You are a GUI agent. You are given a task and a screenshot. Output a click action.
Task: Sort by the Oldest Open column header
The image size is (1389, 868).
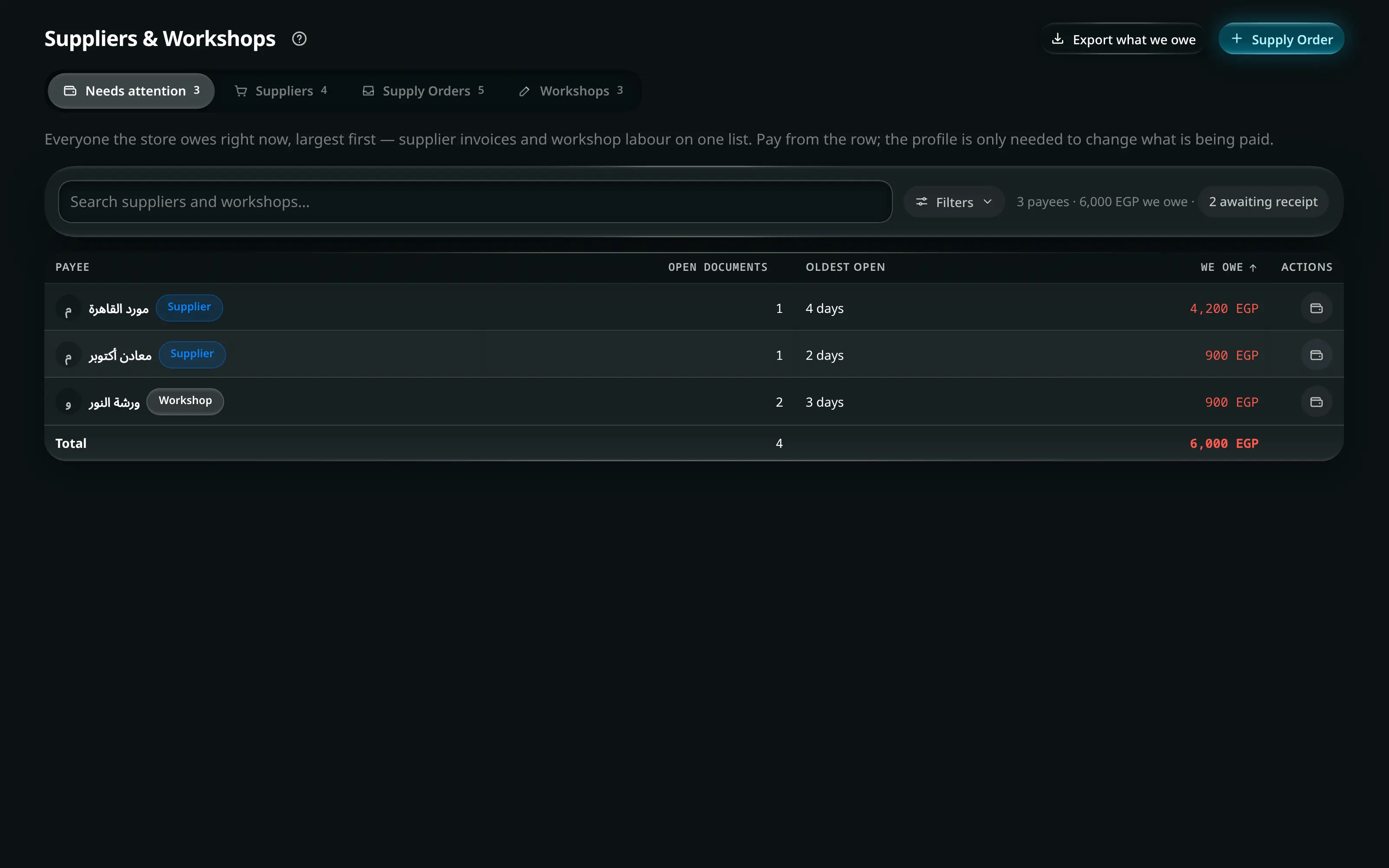click(x=845, y=267)
